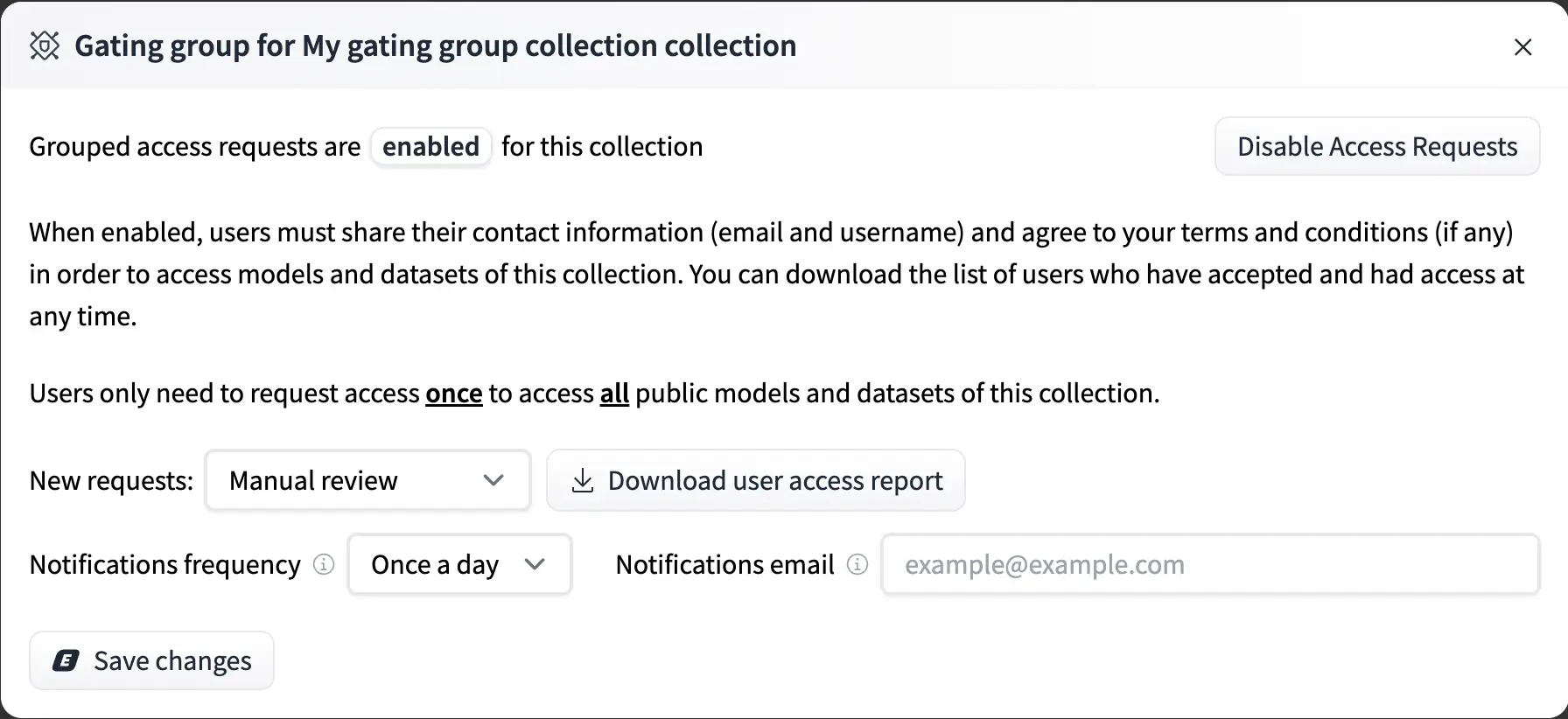Viewport: 1568px width, 719px height.
Task: Click the underlined word 'all'
Action: coord(614,394)
